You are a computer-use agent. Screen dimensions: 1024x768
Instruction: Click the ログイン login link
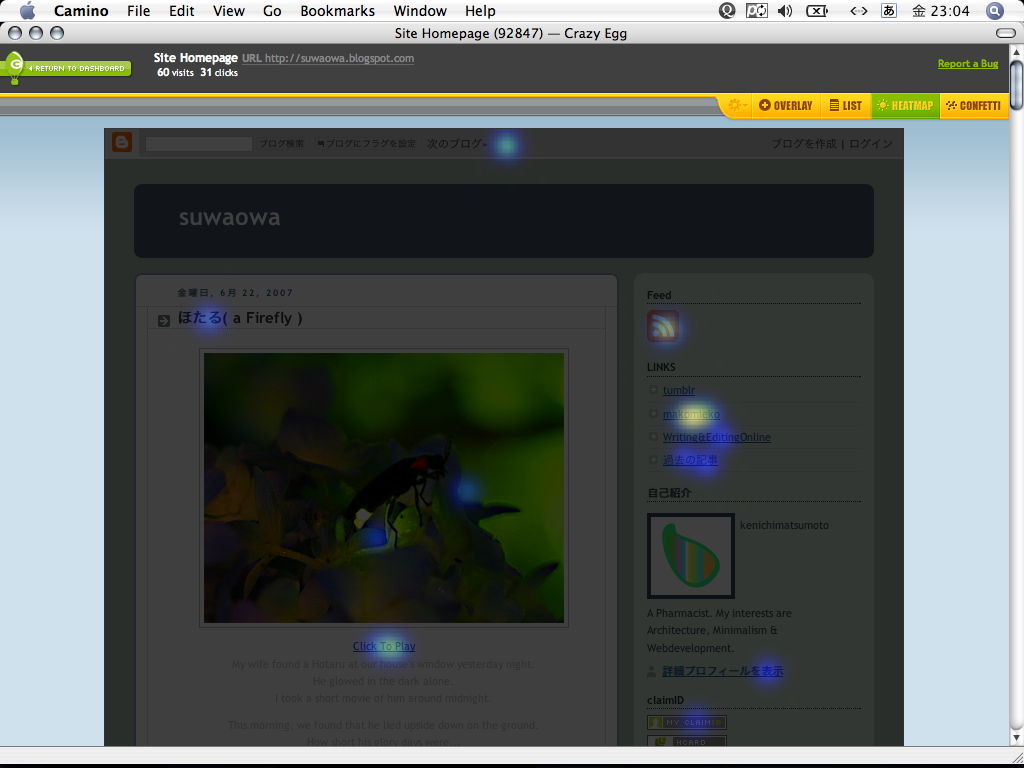coord(871,144)
